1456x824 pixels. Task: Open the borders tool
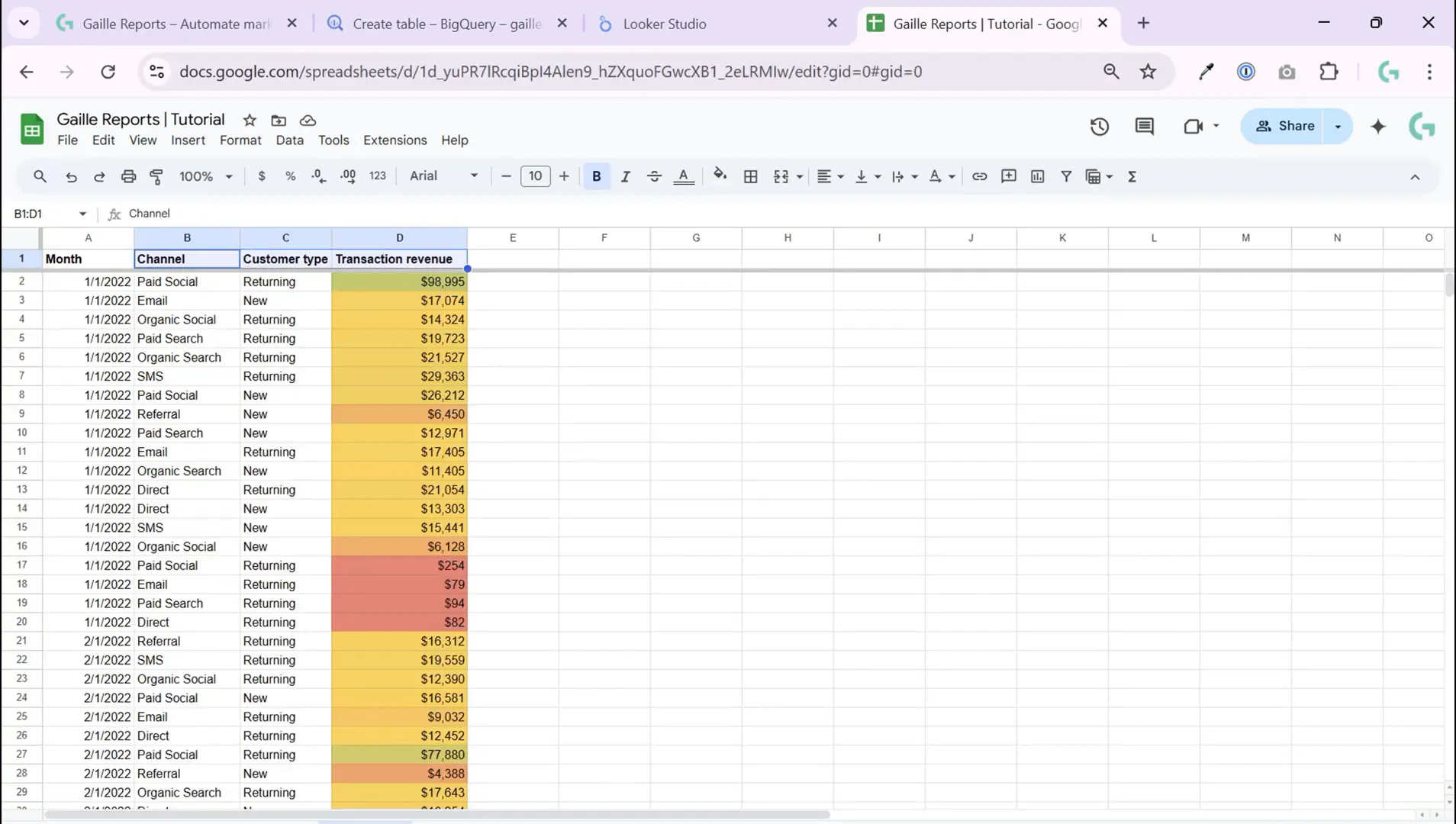[751, 176]
